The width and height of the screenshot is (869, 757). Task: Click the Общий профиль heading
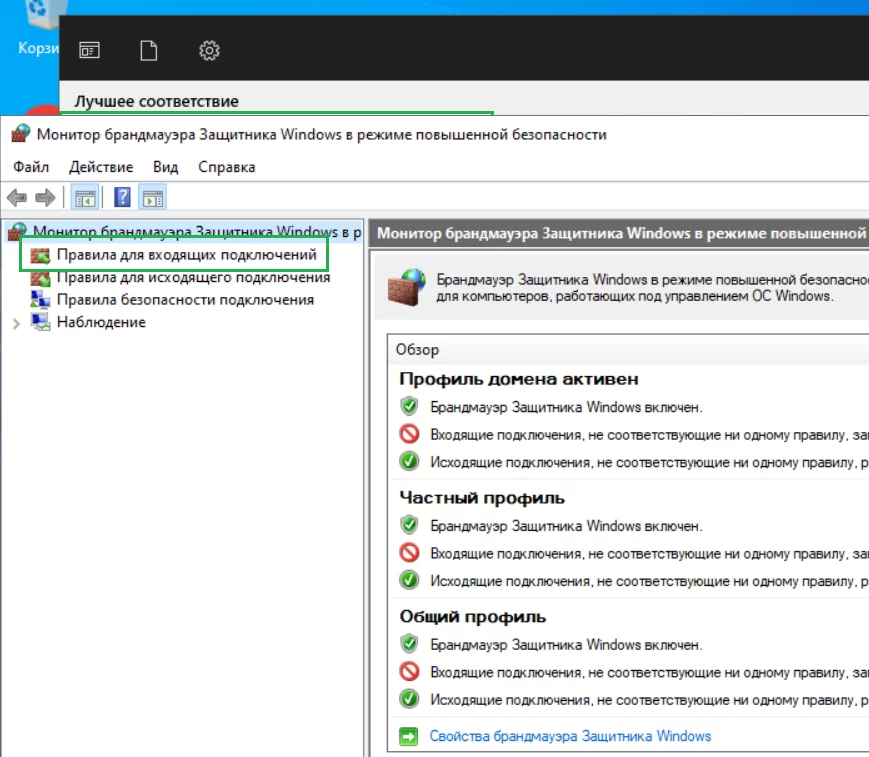[473, 617]
